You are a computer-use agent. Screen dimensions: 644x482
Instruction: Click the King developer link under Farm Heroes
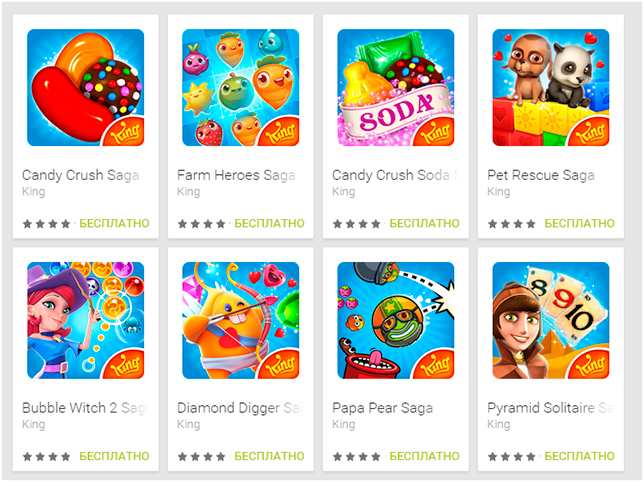tap(189, 192)
